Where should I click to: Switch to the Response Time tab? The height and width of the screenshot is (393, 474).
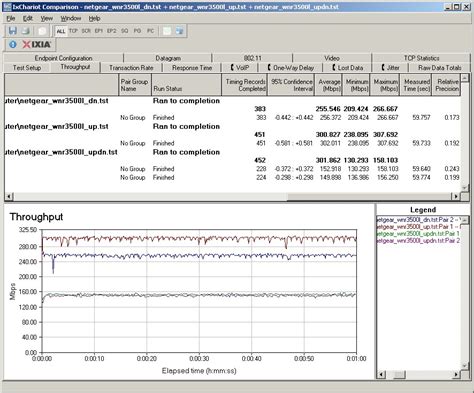coord(192,68)
